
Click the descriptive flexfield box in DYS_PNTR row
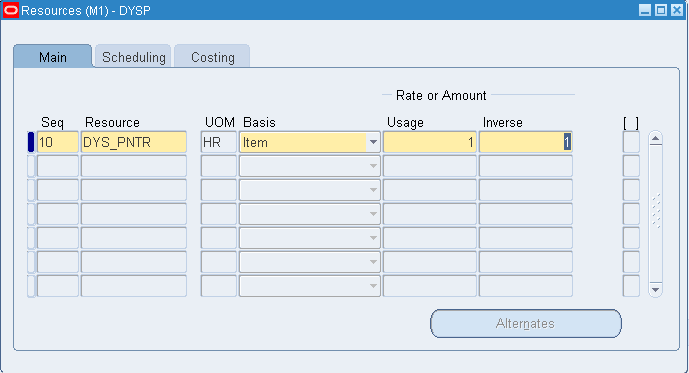(x=631, y=142)
